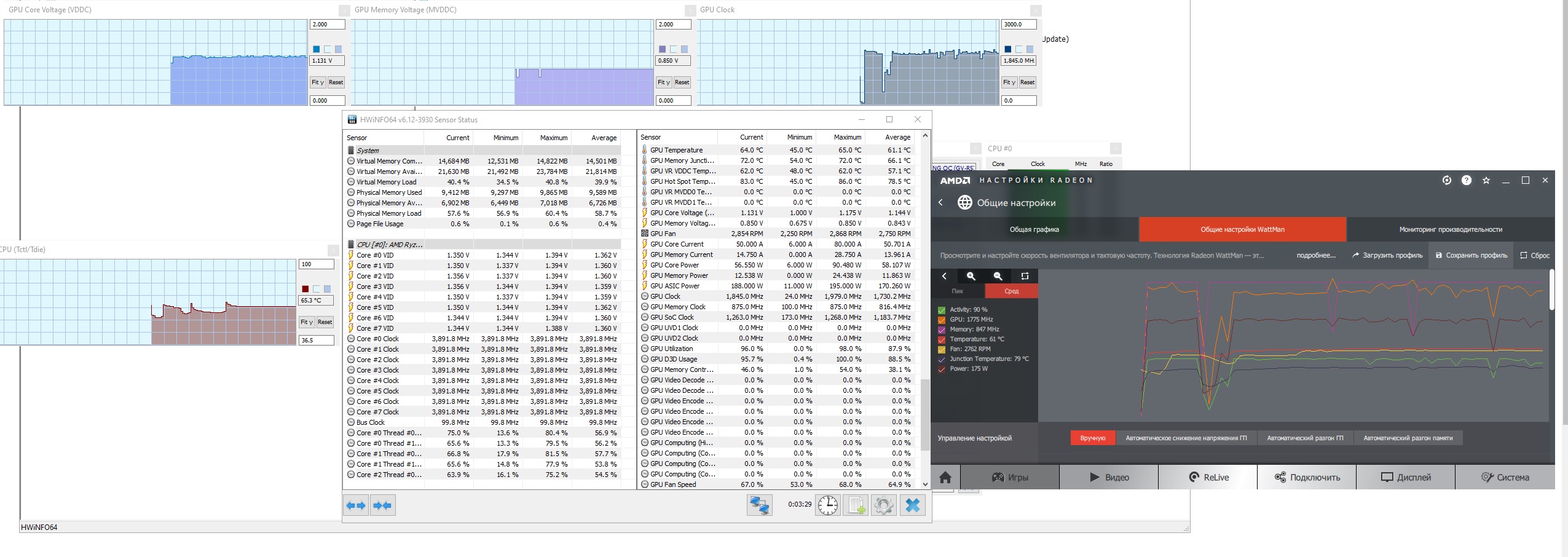Zoom in on the WattMan graph

[971, 276]
